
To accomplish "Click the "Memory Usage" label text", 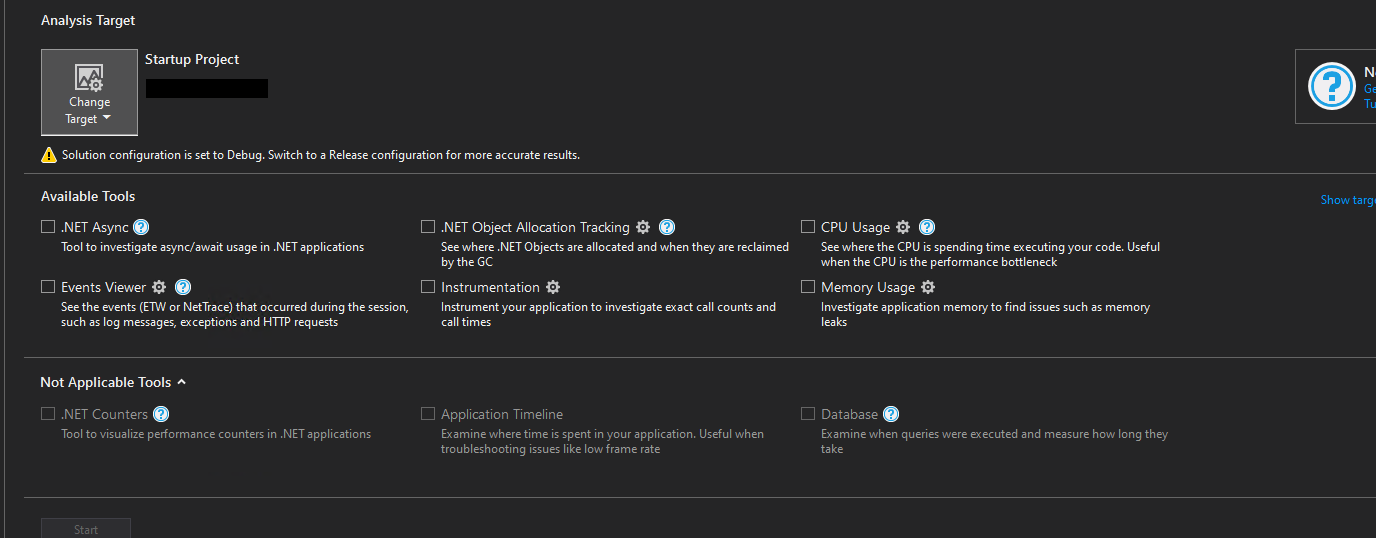I will coord(868,287).
